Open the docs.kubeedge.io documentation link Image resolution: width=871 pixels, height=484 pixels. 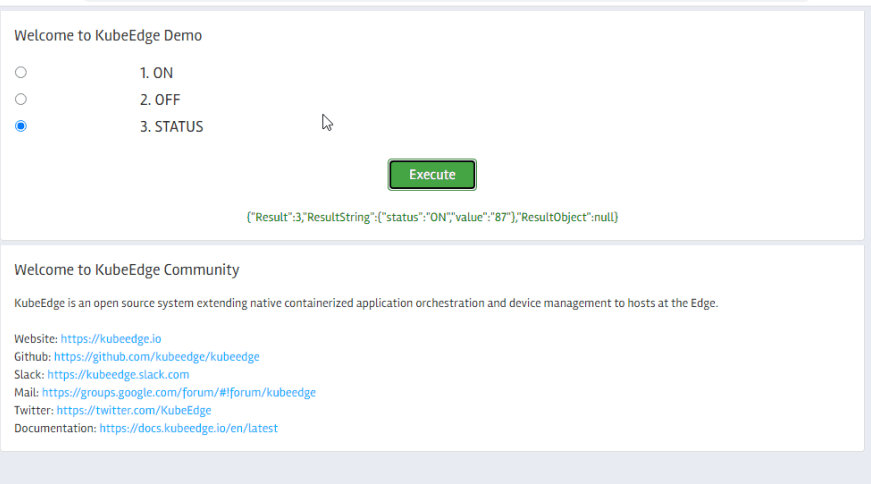188,429
